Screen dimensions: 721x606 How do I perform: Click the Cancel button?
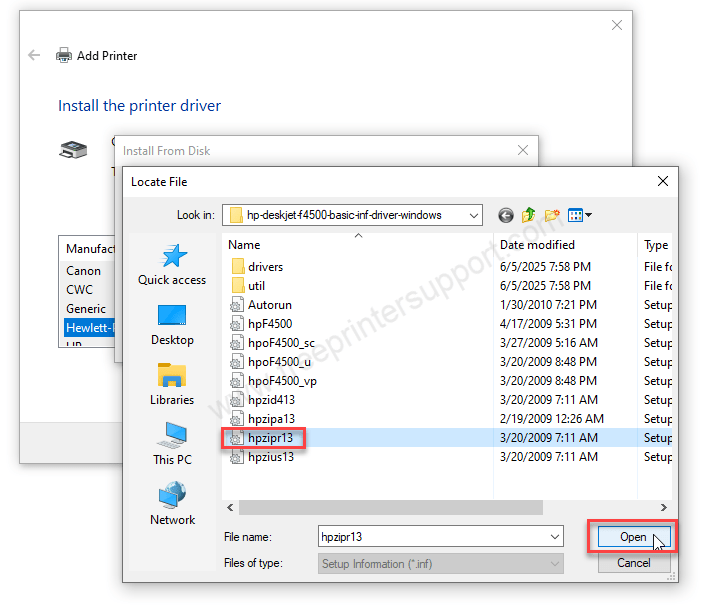(634, 563)
